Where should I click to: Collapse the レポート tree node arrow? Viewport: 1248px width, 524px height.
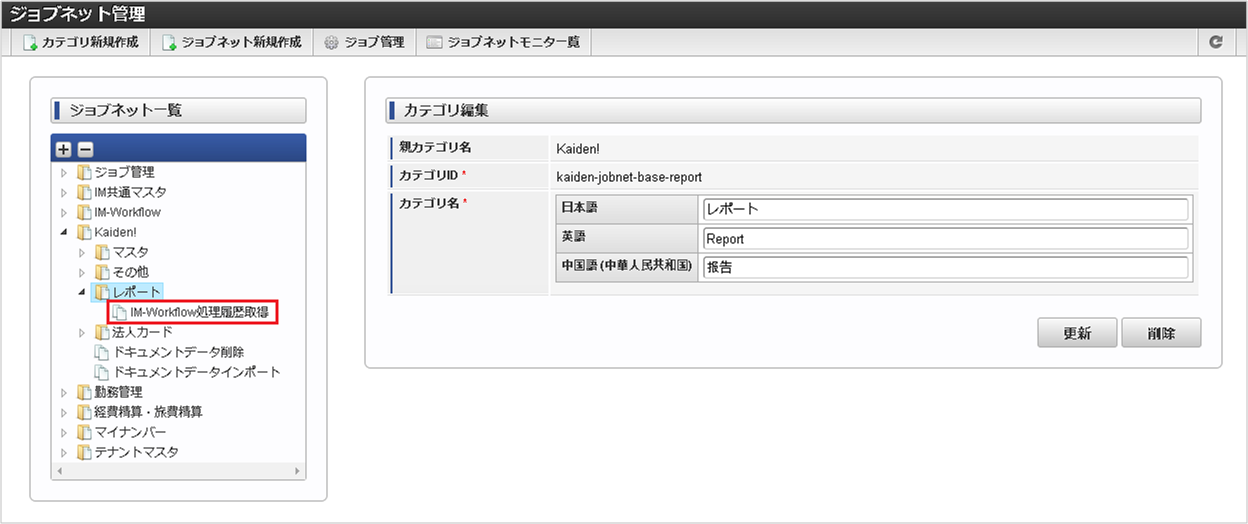83,292
